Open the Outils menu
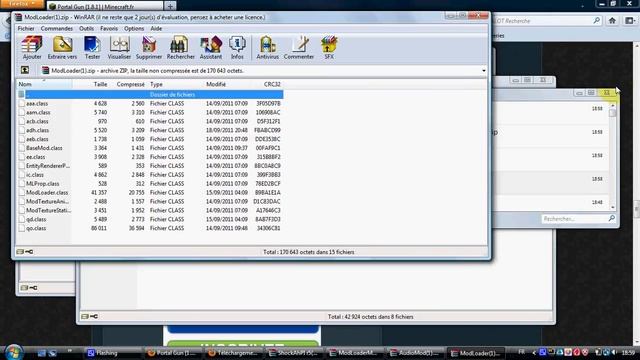 click(86, 29)
